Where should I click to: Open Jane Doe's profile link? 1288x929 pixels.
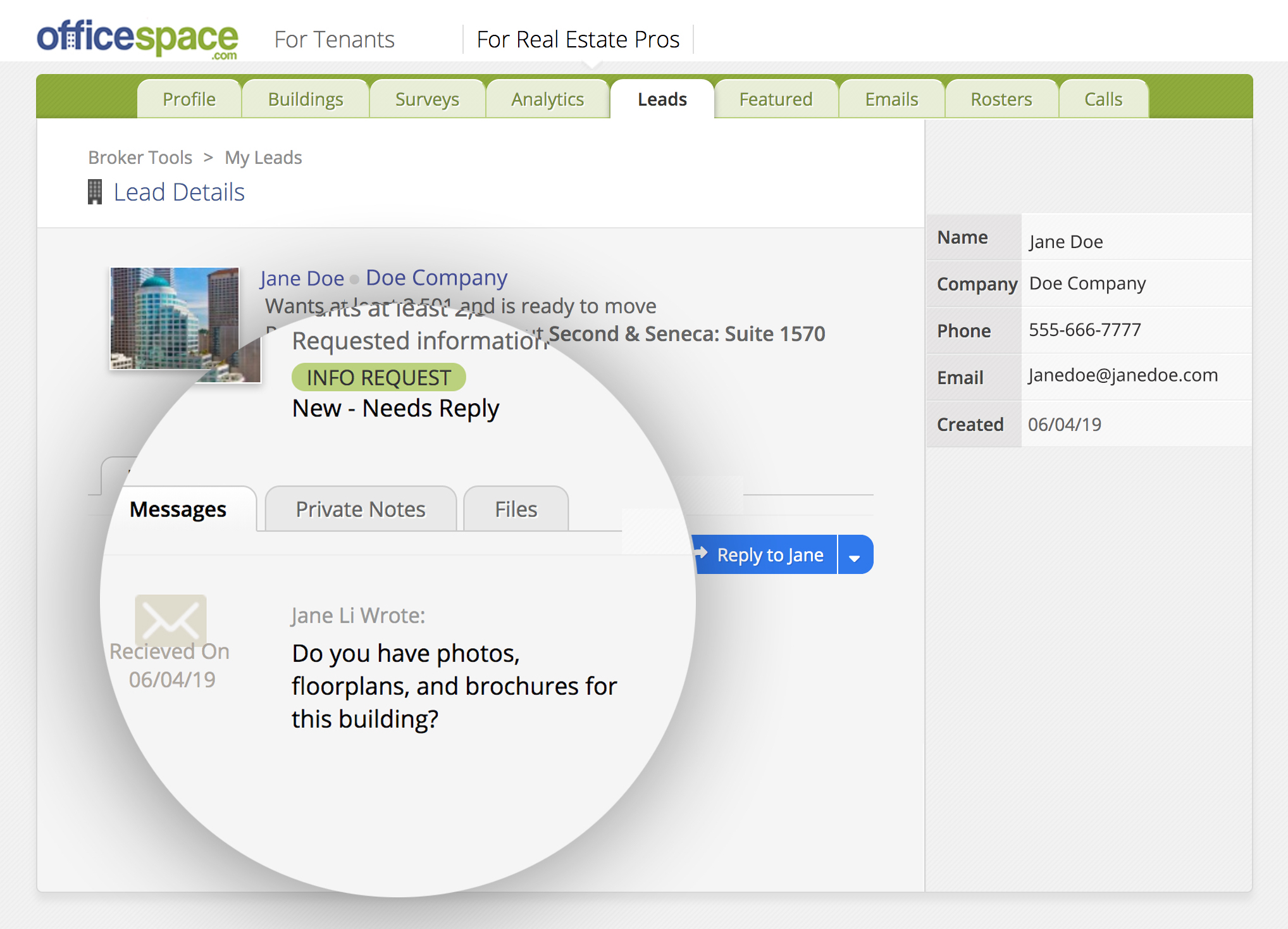tap(301, 277)
